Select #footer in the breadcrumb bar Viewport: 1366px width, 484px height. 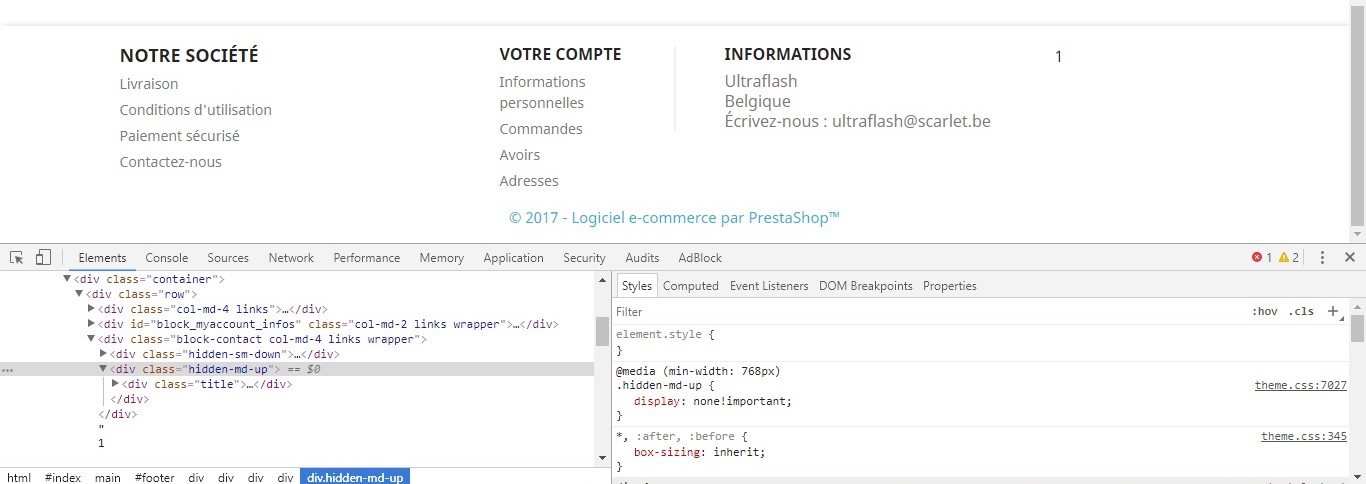click(x=154, y=478)
